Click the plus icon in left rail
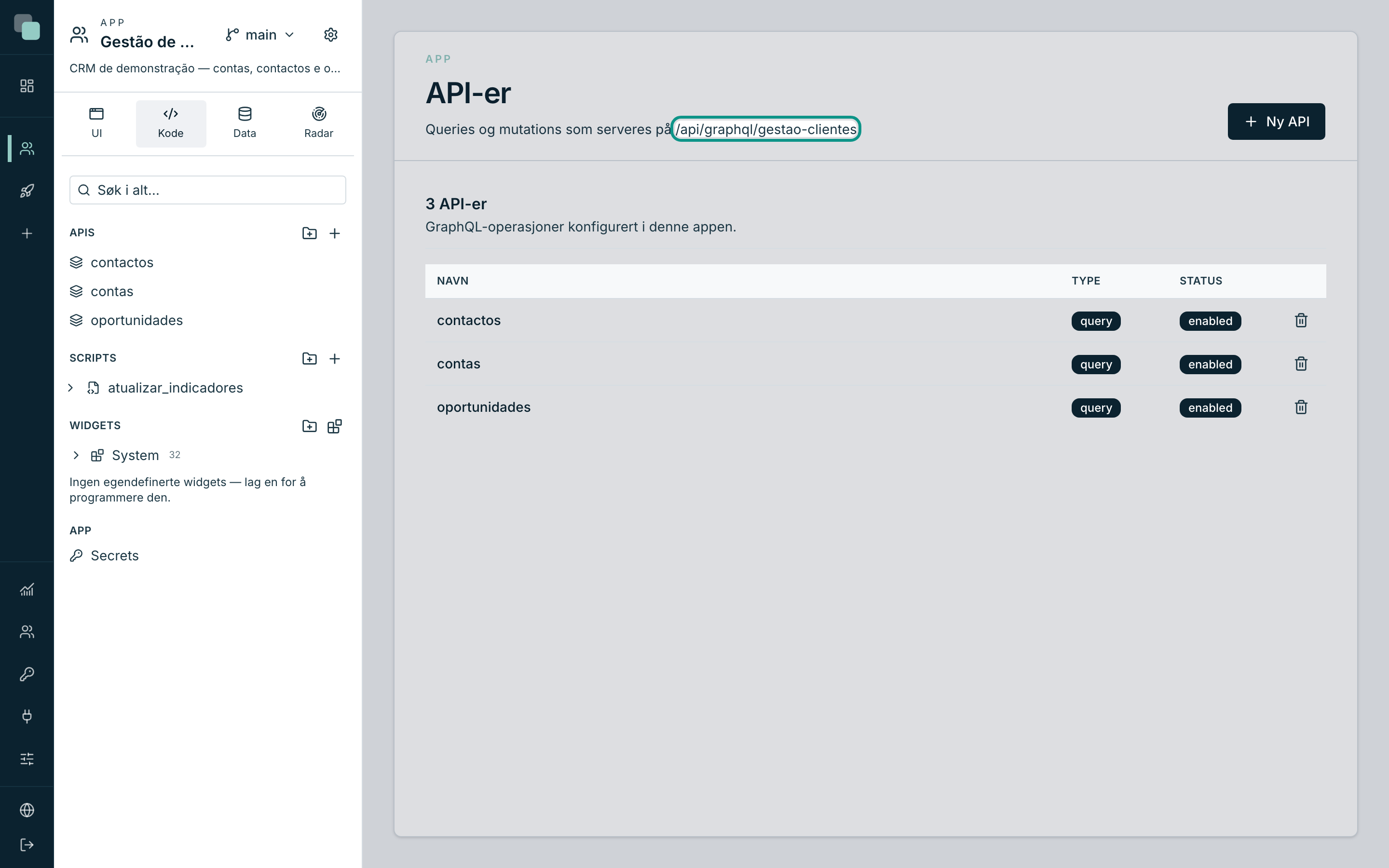The width and height of the screenshot is (1389, 868). pos(27,233)
